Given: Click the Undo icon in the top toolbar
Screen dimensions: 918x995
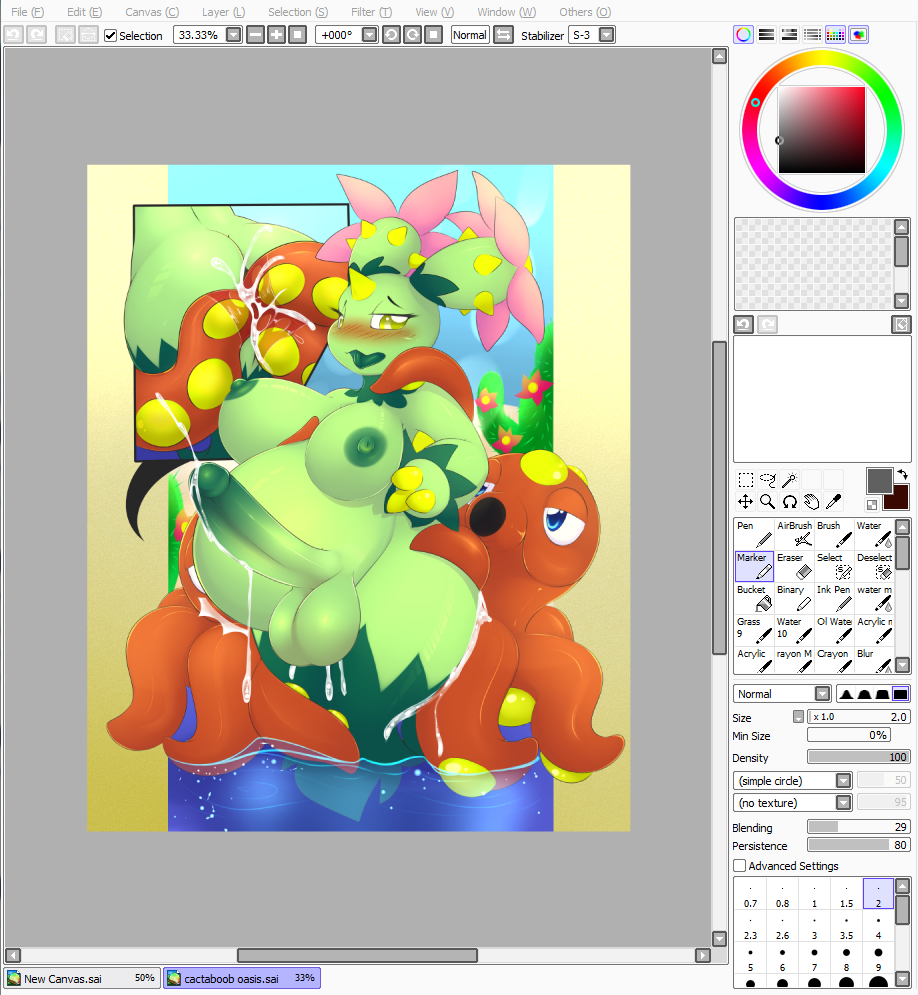Looking at the screenshot, I should (x=14, y=35).
